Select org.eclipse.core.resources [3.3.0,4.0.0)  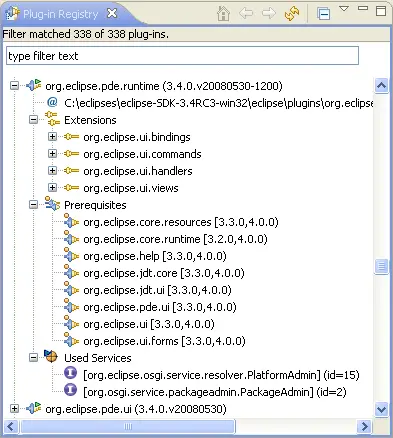[x=181, y=222]
